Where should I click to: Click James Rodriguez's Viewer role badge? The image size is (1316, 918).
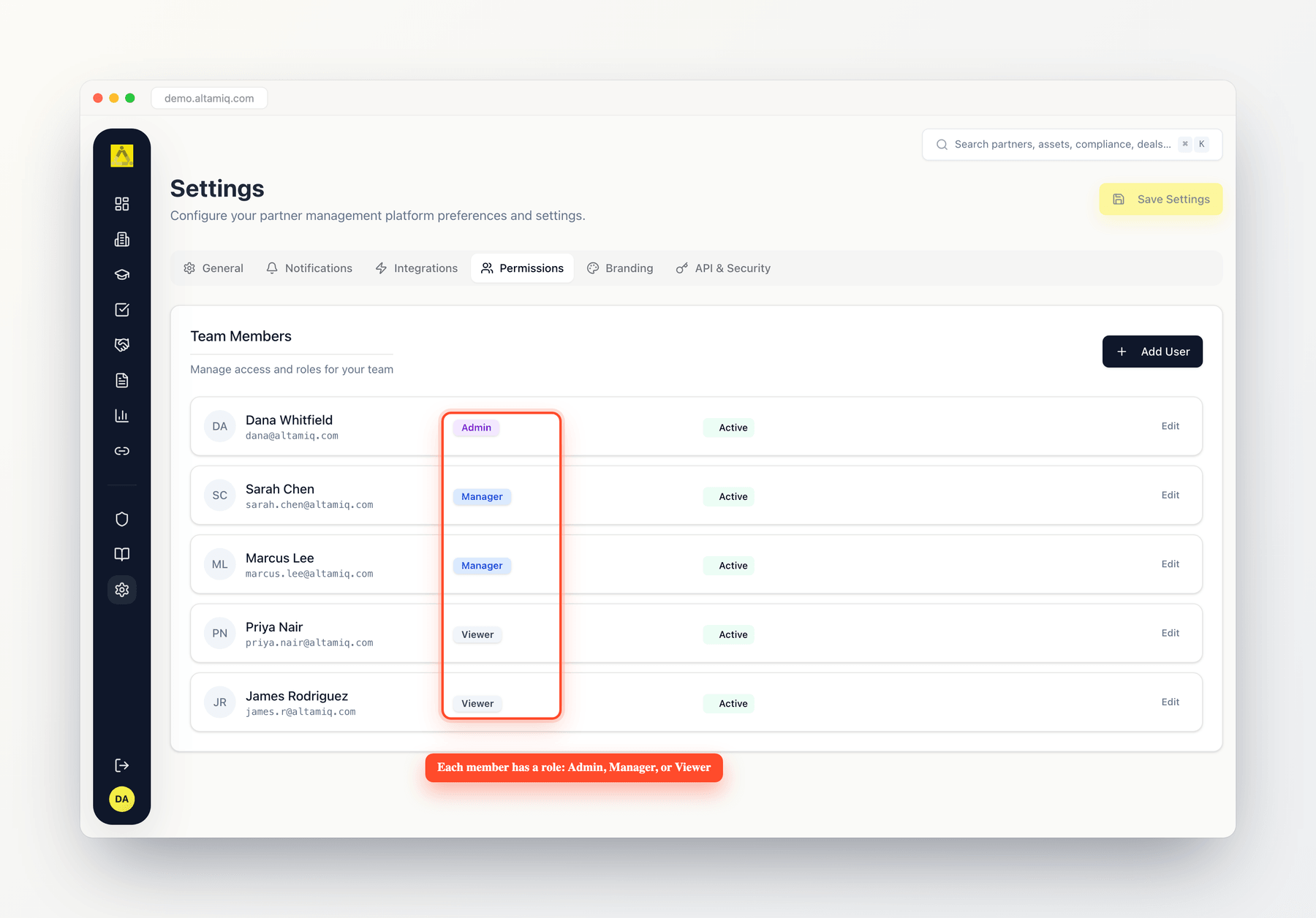(477, 704)
